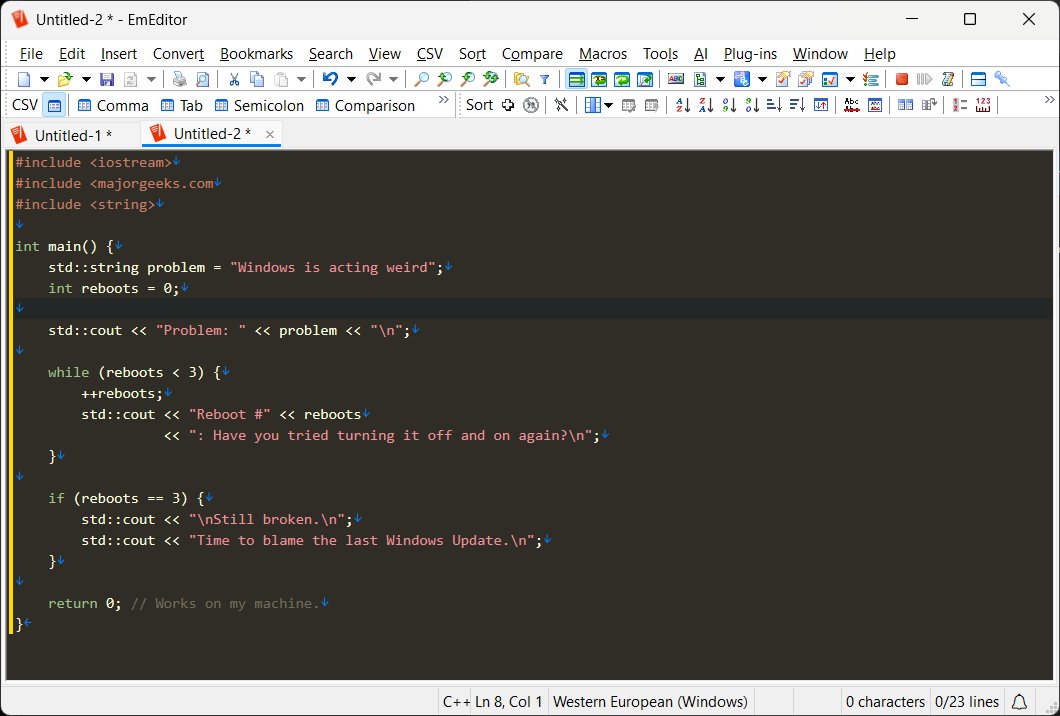This screenshot has height=716, width=1060.
Task: Expand the Redo history dropdown arrow
Action: (x=393, y=79)
